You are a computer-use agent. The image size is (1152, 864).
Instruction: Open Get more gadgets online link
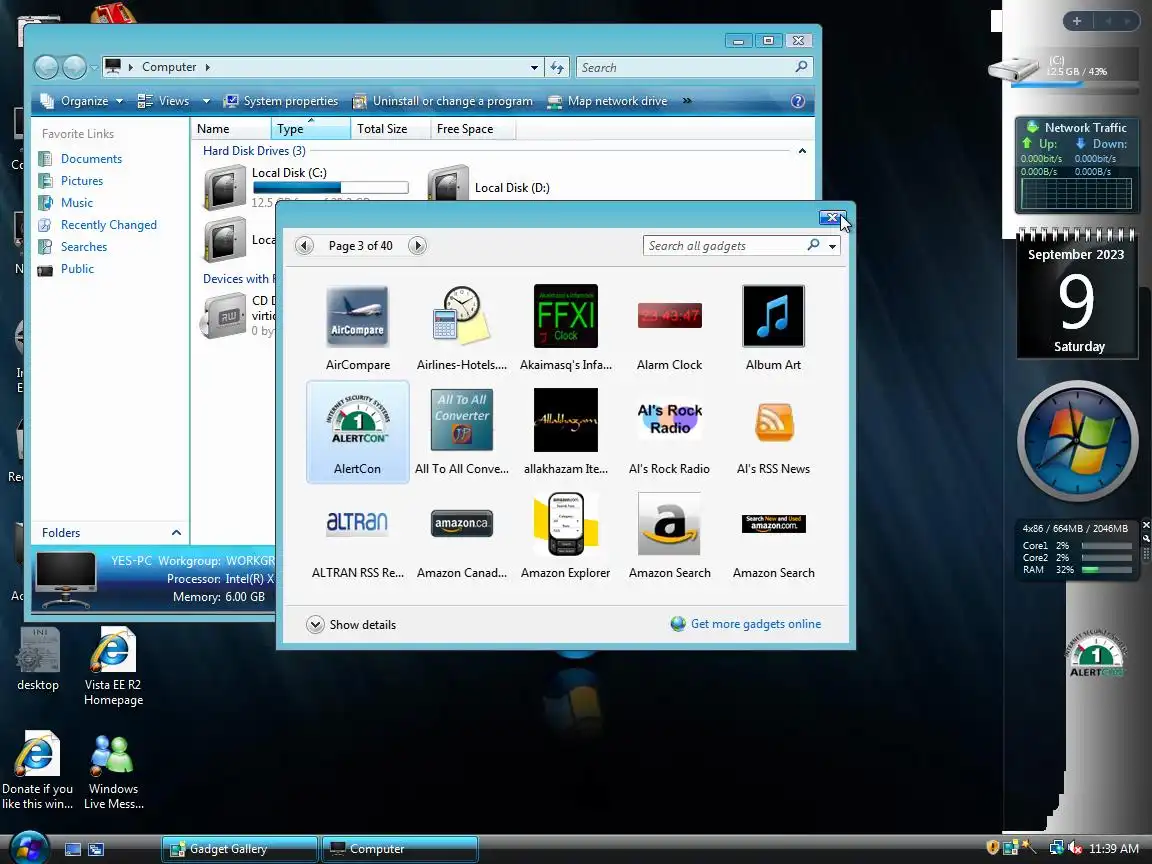746,624
